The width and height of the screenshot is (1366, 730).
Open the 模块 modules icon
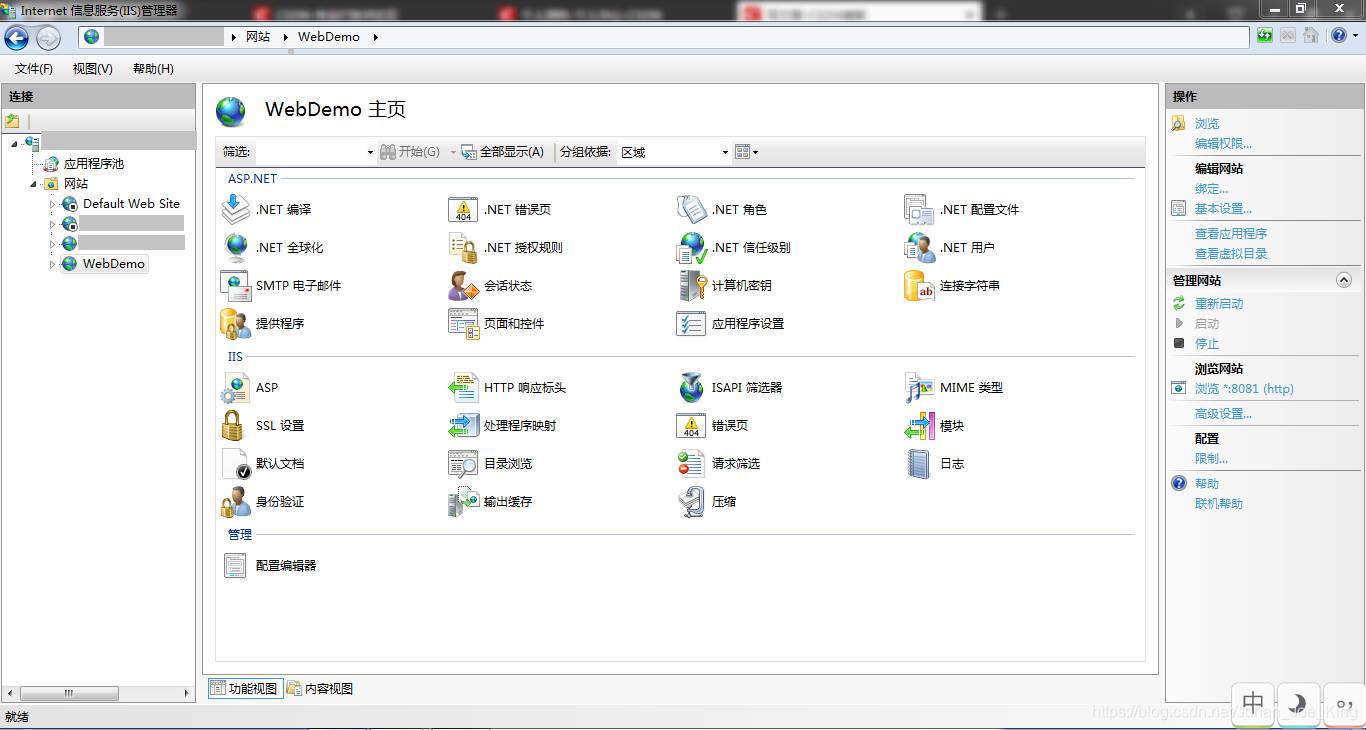pos(919,425)
